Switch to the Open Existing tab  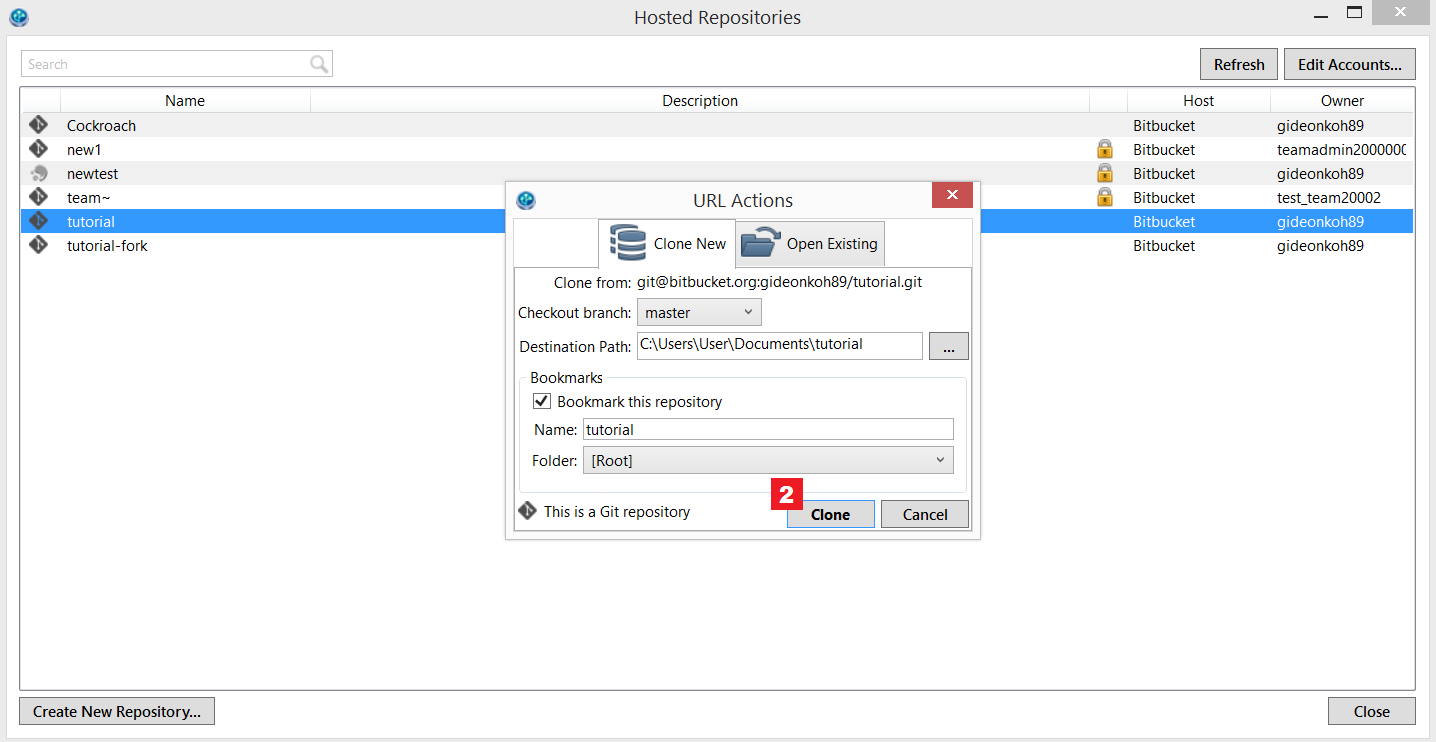[811, 244]
